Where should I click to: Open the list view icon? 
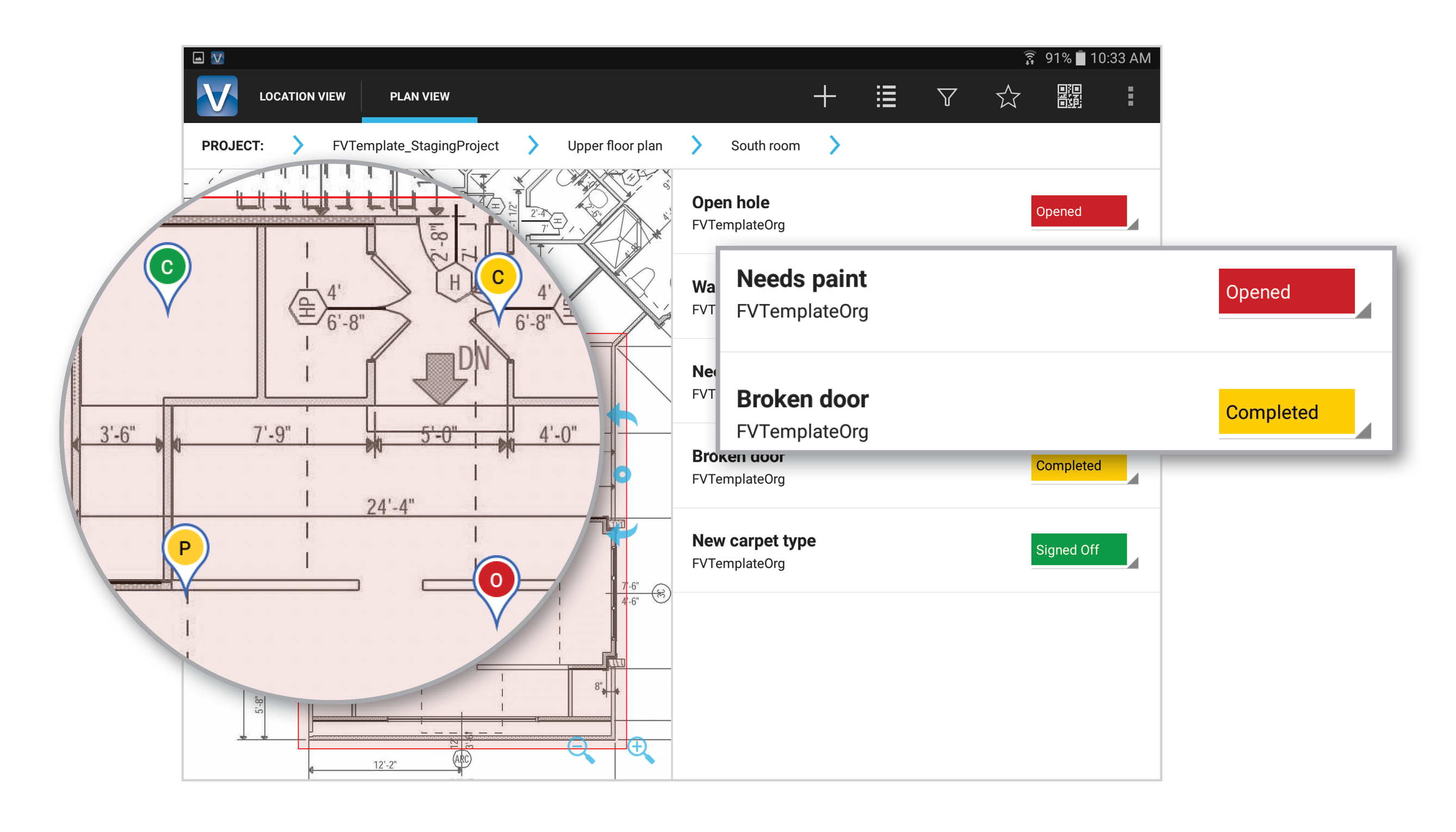(885, 96)
